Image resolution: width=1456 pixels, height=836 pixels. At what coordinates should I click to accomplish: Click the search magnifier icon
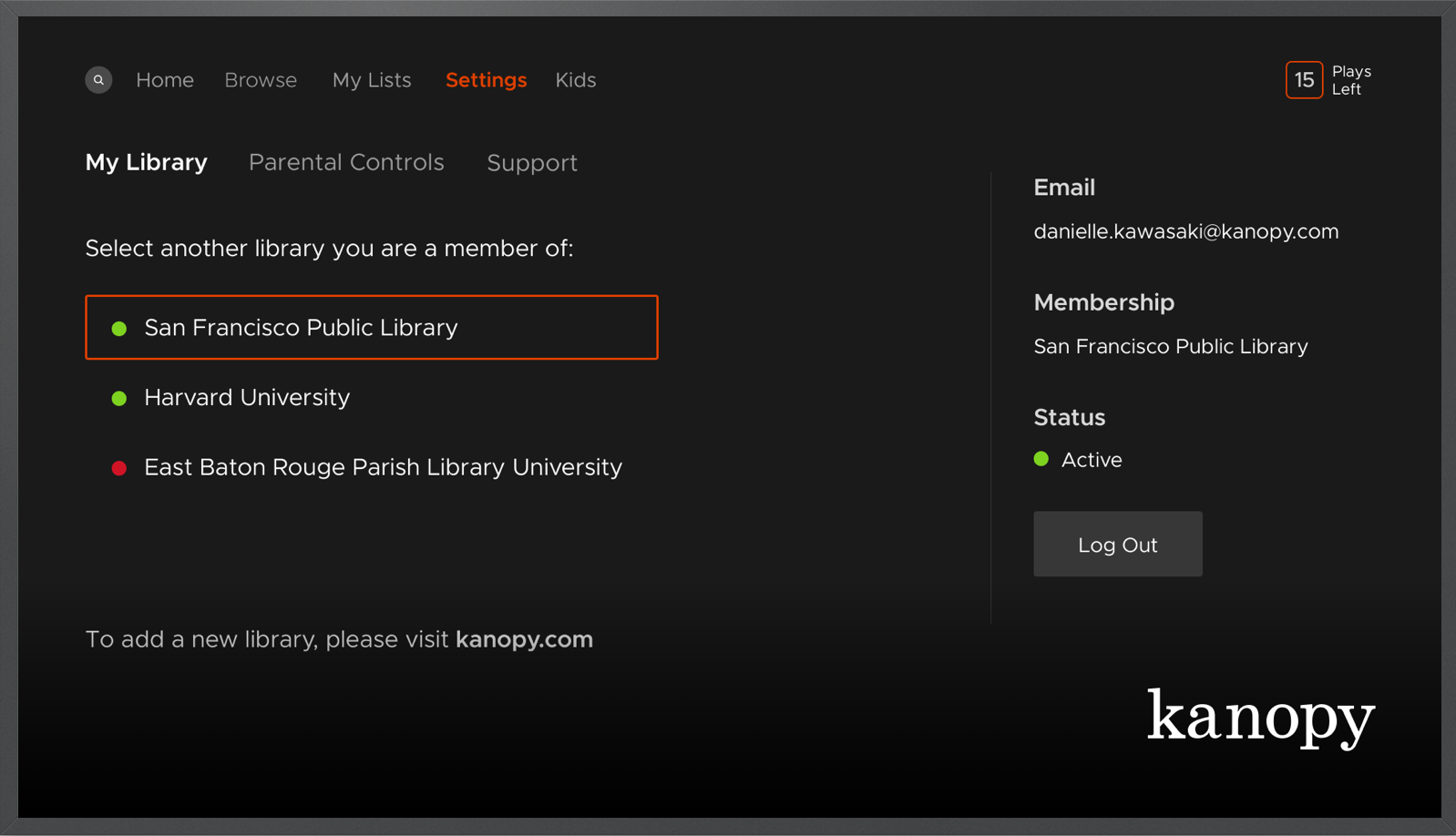[x=98, y=80]
